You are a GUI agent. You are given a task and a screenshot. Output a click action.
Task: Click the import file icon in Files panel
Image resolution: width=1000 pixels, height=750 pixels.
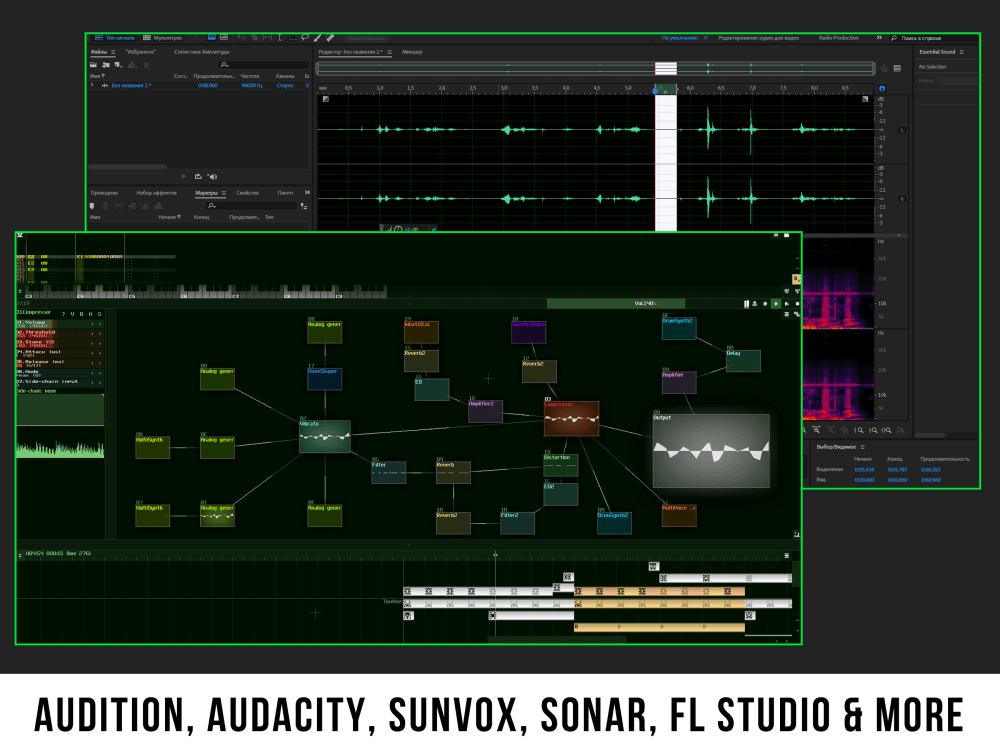106,65
